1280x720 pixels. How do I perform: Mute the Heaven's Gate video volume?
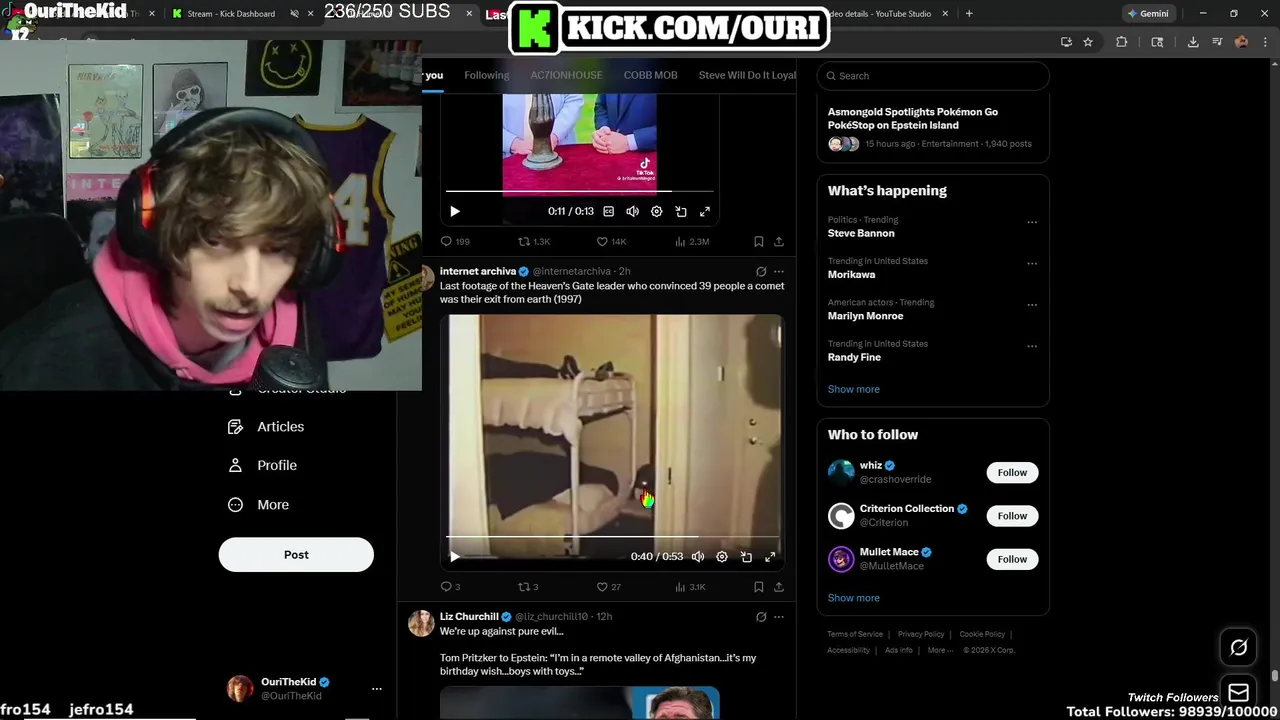click(698, 557)
